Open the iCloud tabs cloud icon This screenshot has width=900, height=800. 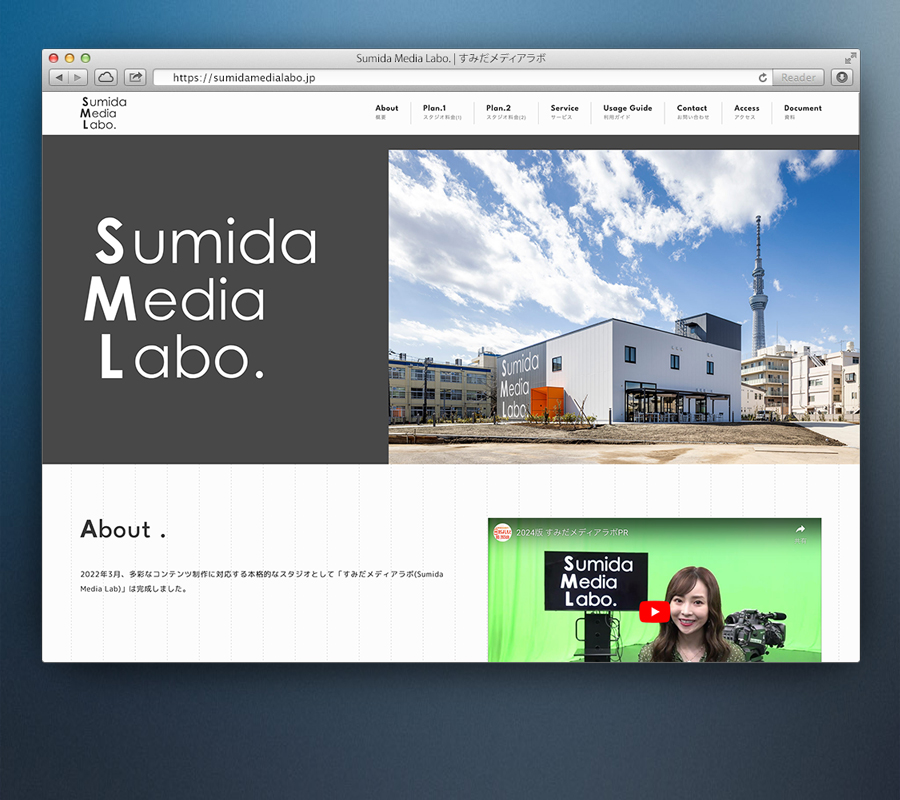[x=106, y=77]
